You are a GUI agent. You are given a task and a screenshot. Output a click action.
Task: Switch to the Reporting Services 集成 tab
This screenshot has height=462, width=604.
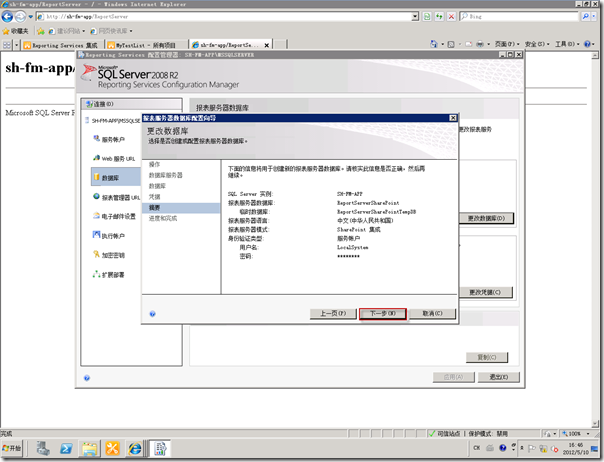click(x=62, y=45)
